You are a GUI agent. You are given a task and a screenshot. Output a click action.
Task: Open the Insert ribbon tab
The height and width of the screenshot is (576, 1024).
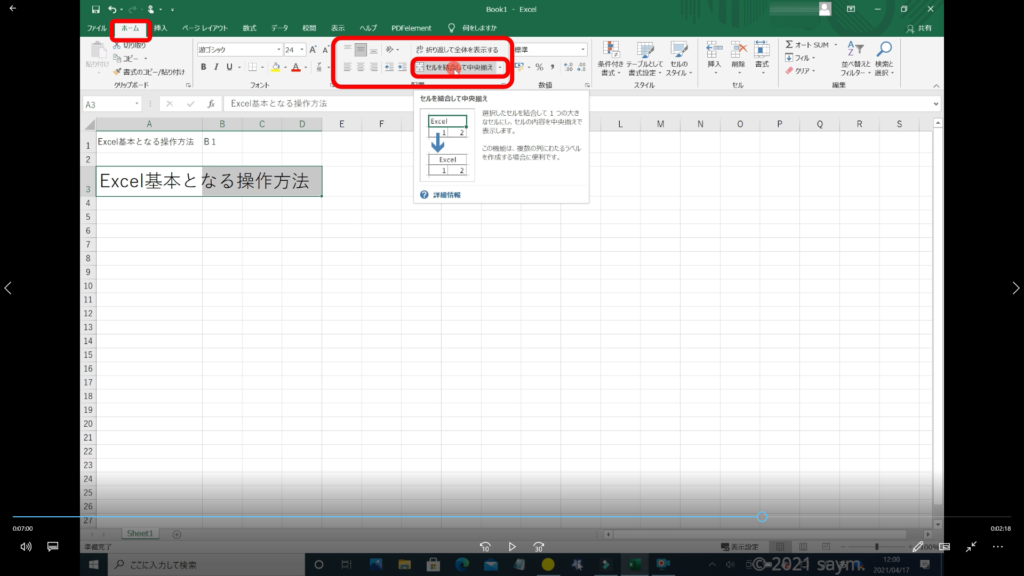(x=160, y=28)
